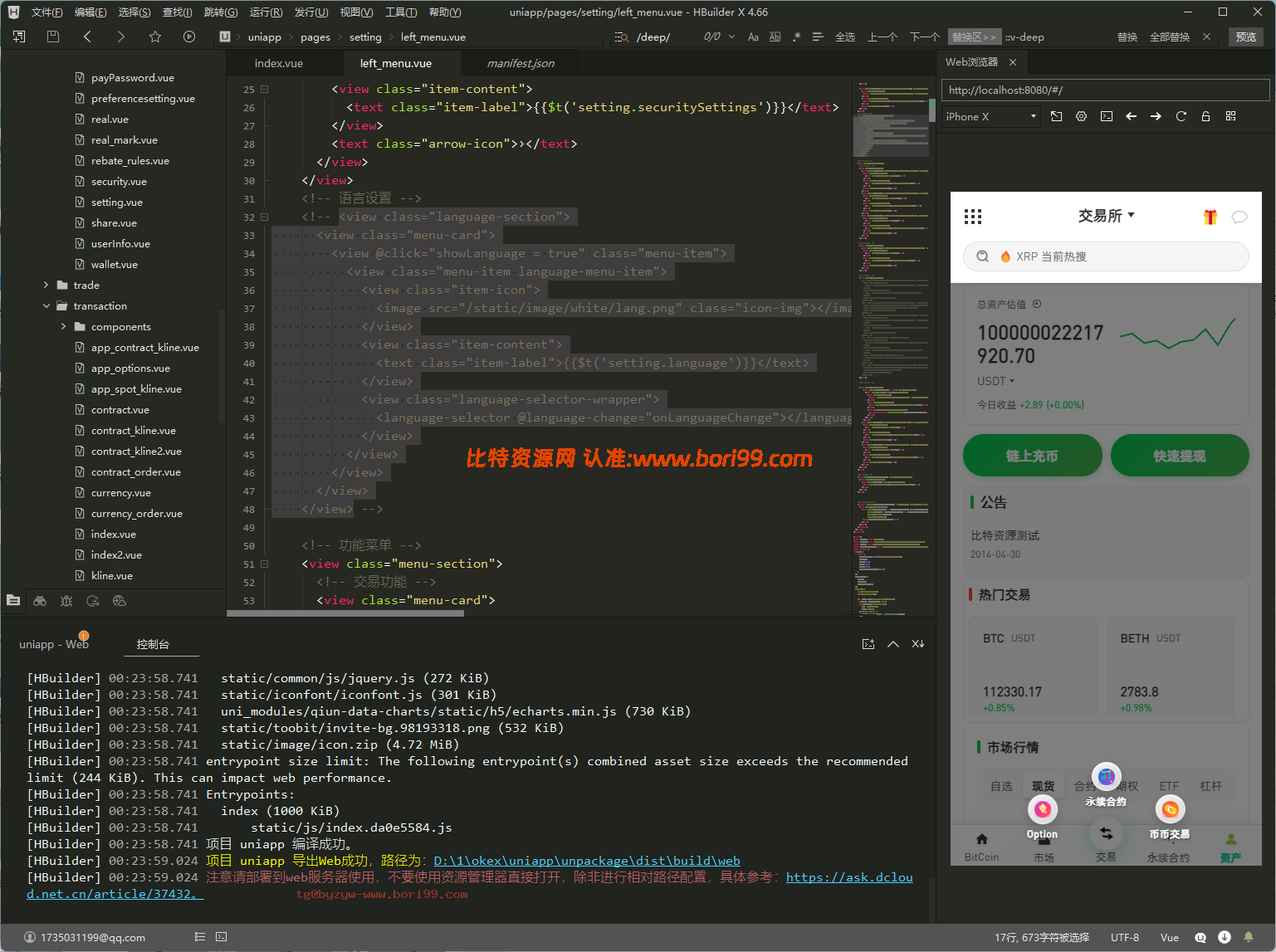Click the localhost:8080 URL address field
The height and width of the screenshot is (952, 1276).
(1105, 90)
